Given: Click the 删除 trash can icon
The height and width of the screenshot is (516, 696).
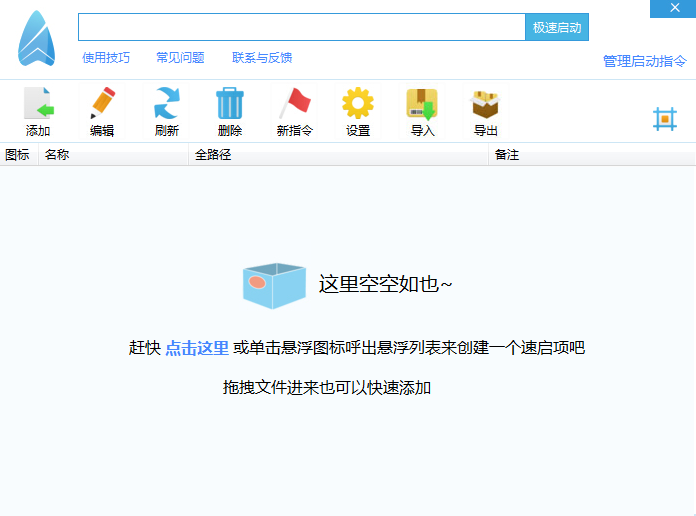Looking at the screenshot, I should point(229,103).
